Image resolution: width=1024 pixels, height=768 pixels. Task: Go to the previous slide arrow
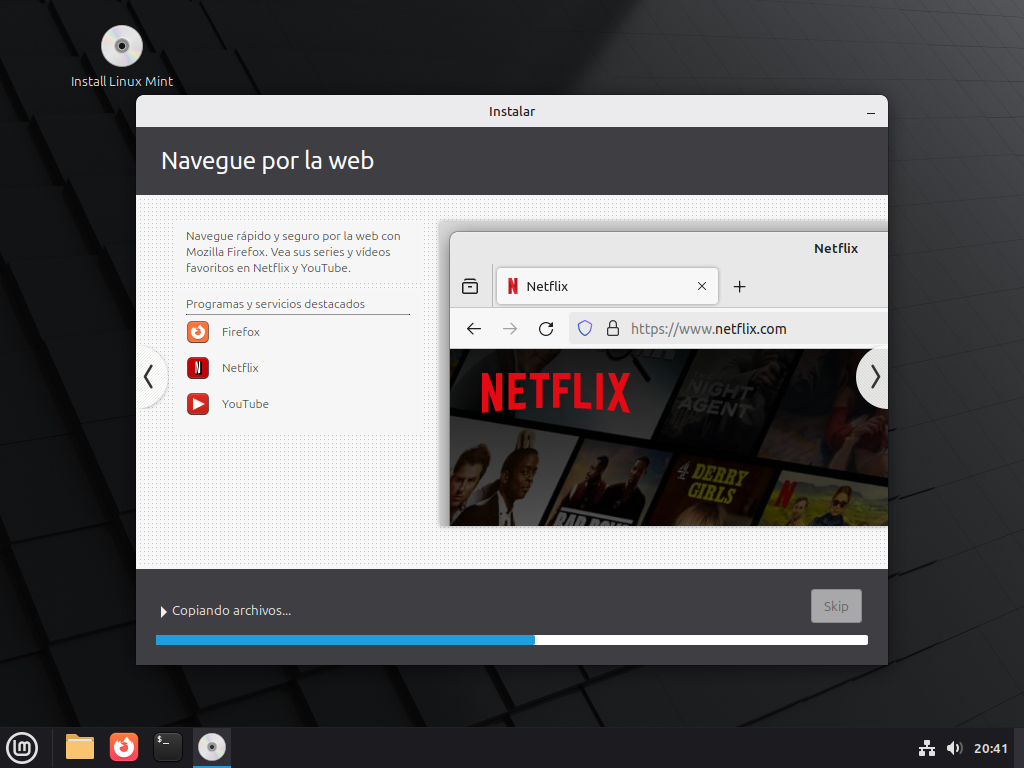pos(149,377)
